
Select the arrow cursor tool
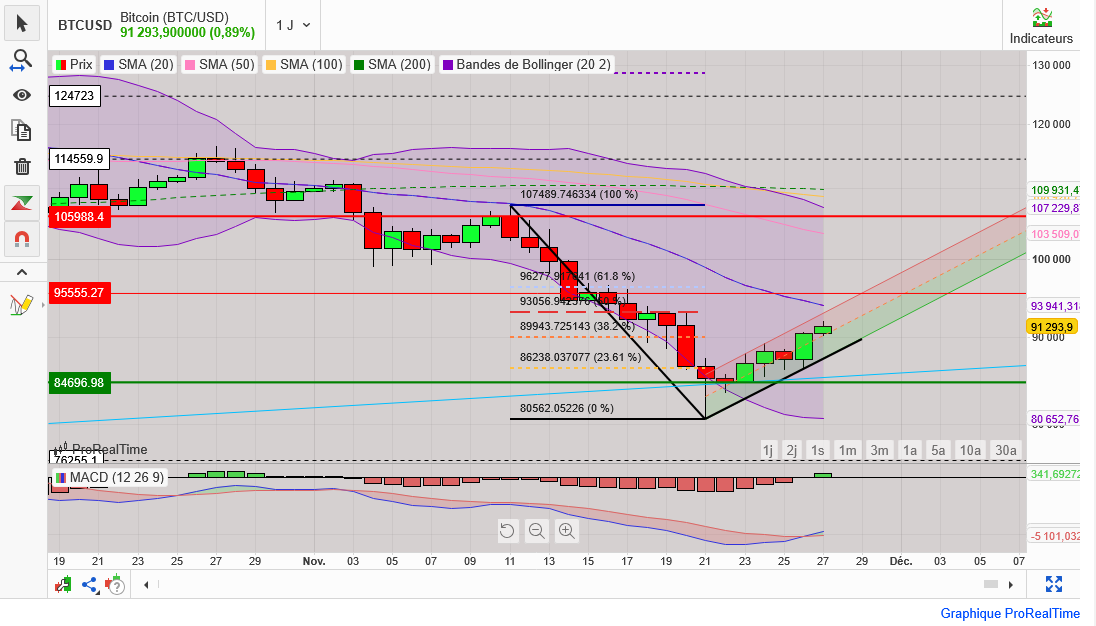pos(22,23)
